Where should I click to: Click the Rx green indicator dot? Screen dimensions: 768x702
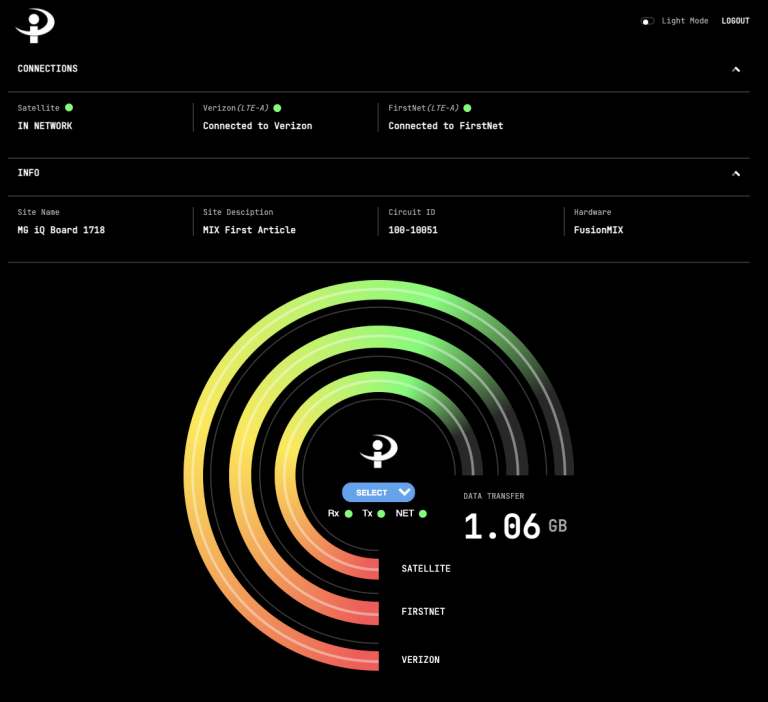click(x=349, y=513)
